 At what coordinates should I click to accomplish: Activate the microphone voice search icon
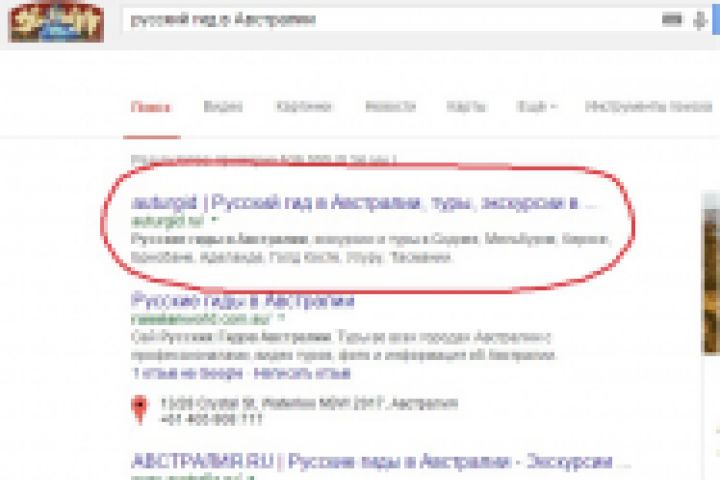pyautogui.click(x=699, y=21)
